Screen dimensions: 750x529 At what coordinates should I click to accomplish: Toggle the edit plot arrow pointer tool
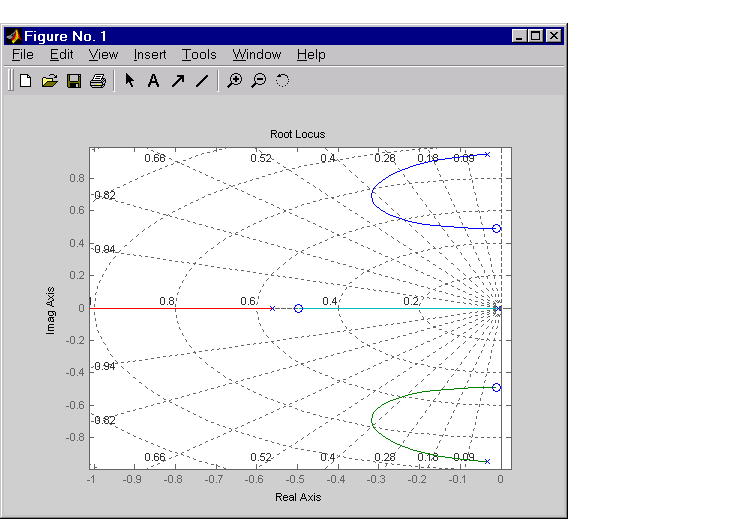point(130,81)
